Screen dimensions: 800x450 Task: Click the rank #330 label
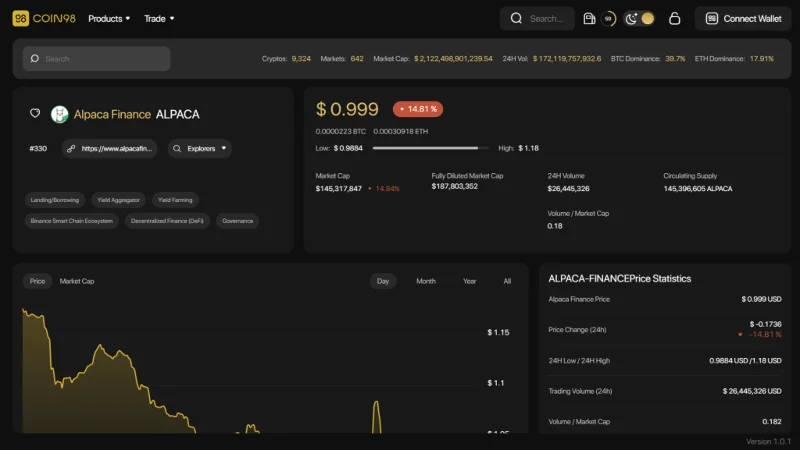pyautogui.click(x=38, y=148)
